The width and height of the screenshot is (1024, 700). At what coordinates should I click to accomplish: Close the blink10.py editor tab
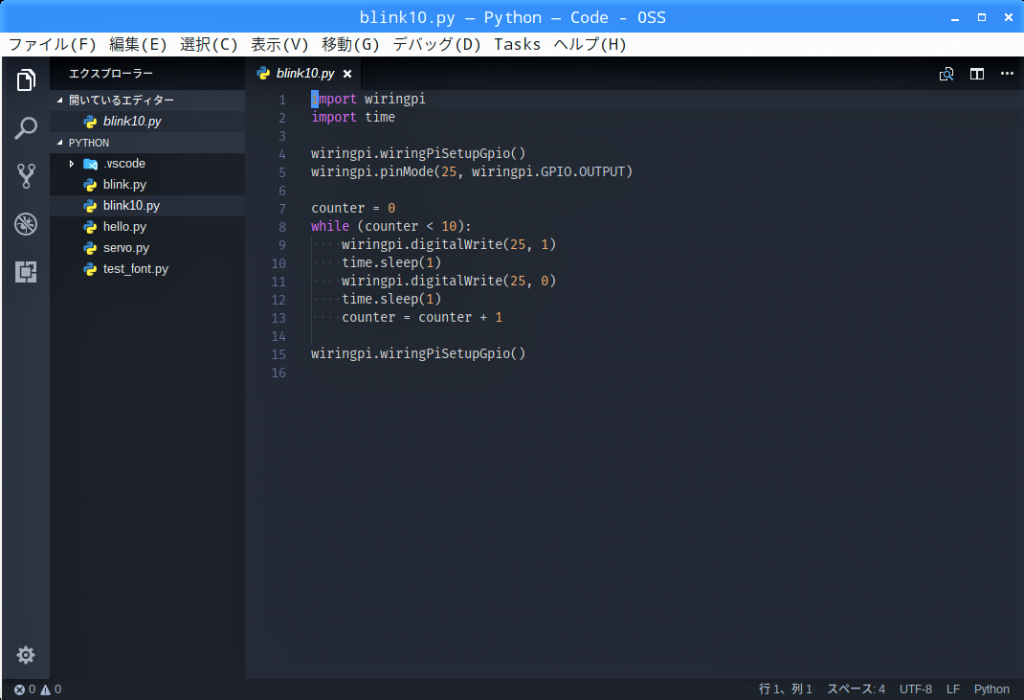point(347,74)
